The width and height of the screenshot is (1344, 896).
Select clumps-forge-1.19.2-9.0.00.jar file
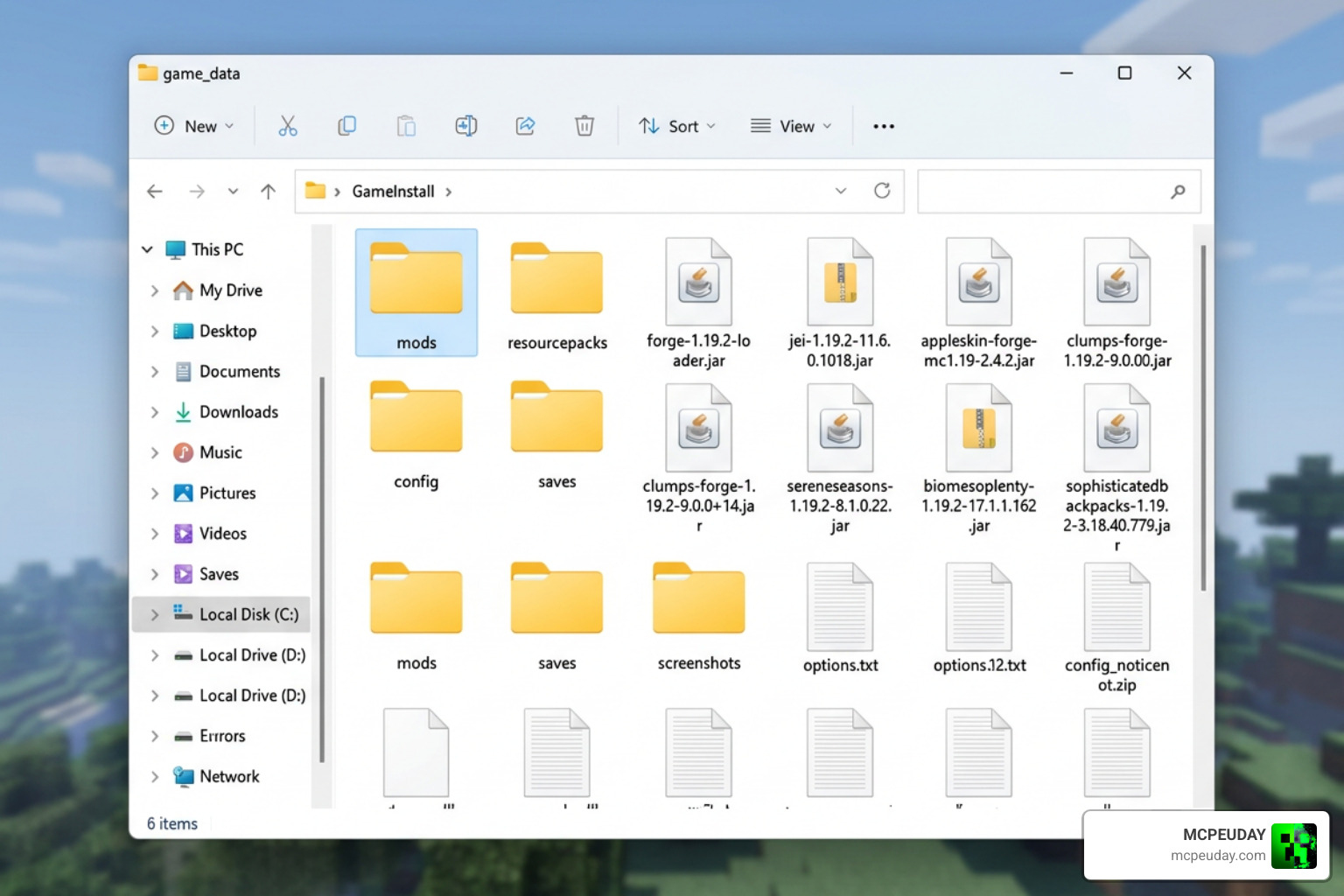(x=1117, y=303)
